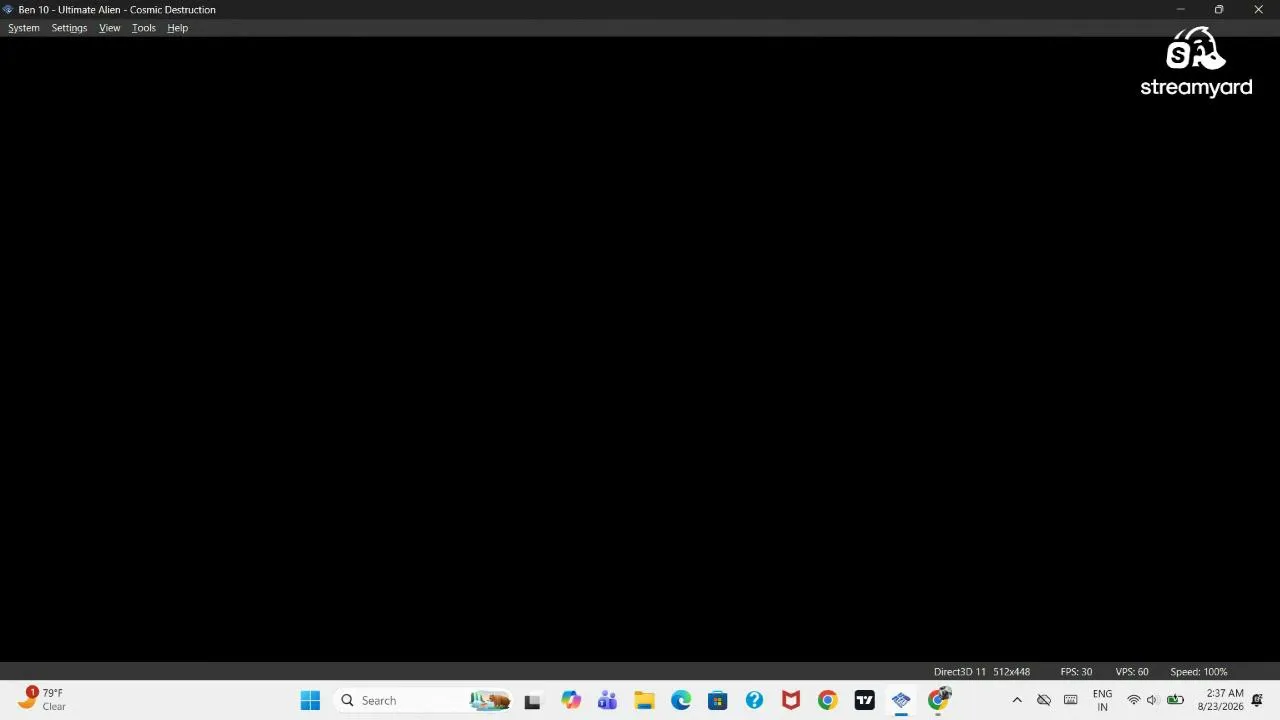Switch the ENG IN input language
Viewport: 1280px width, 720px height.
click(x=1102, y=701)
